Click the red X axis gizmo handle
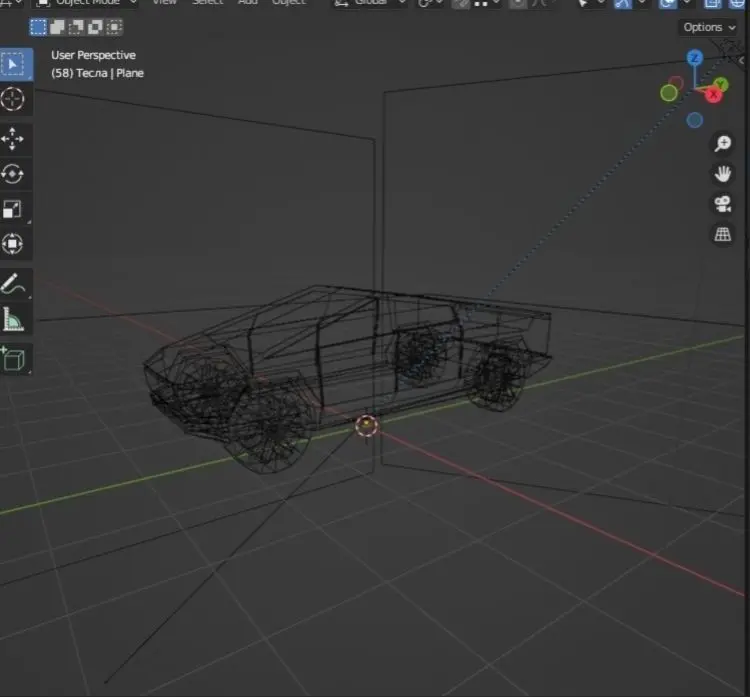This screenshot has height=697, width=750. coord(713,95)
